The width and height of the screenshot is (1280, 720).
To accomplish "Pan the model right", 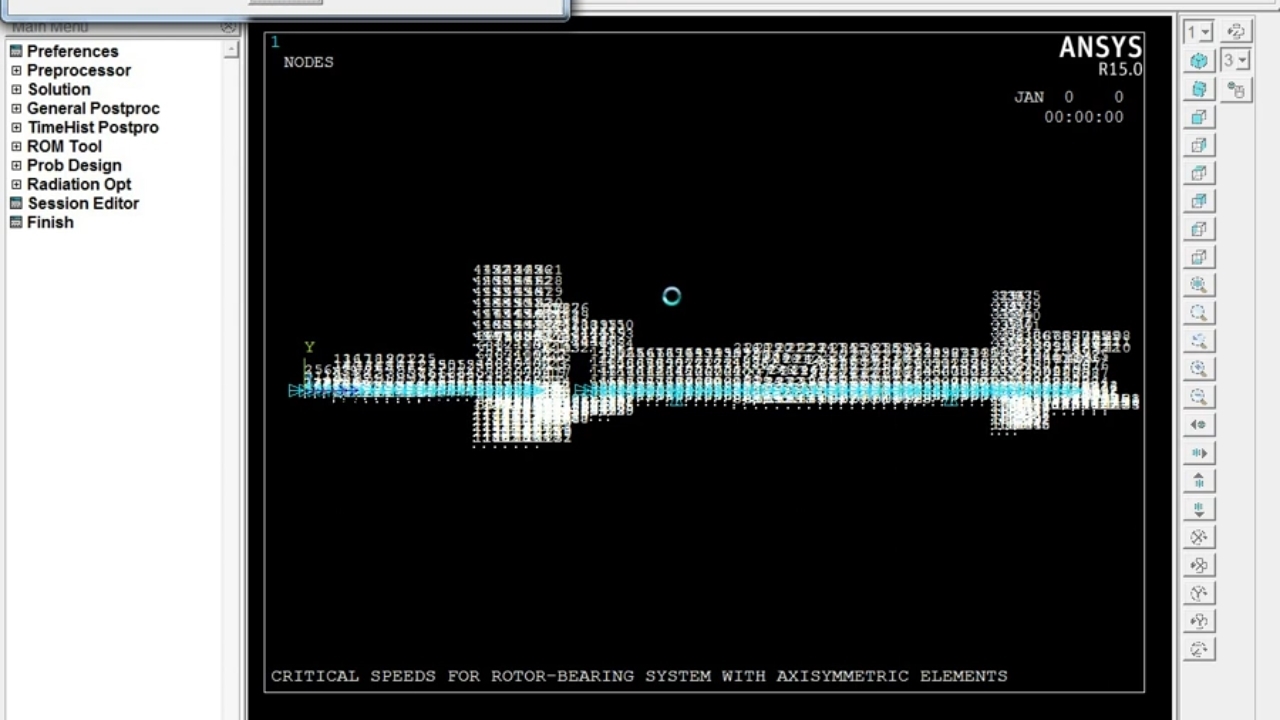I will point(1199,453).
